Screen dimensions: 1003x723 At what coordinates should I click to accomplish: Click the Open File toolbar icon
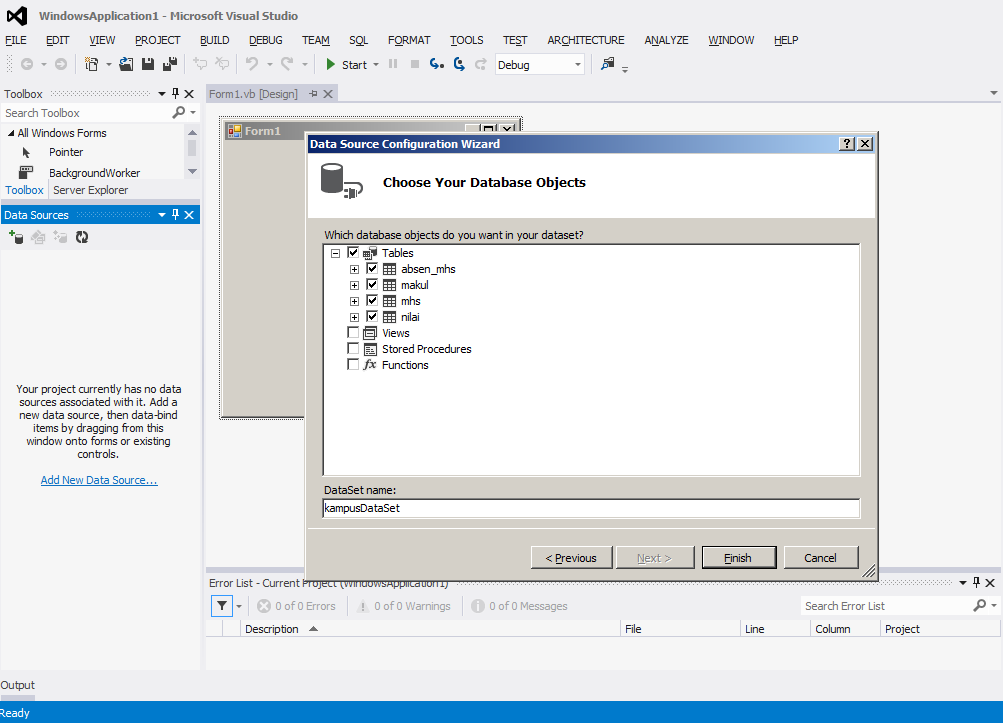pos(126,64)
